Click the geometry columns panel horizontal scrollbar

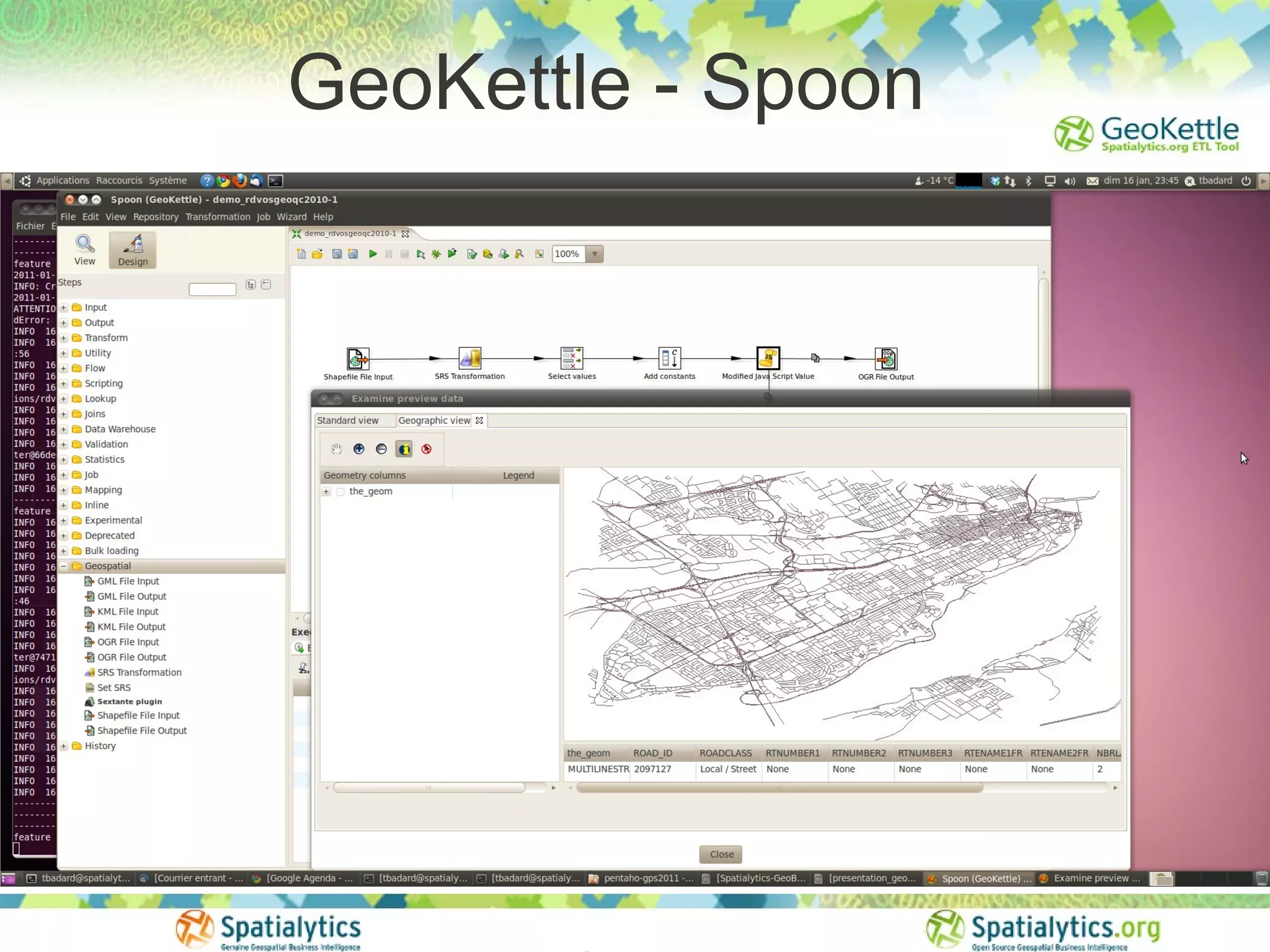[x=429, y=788]
